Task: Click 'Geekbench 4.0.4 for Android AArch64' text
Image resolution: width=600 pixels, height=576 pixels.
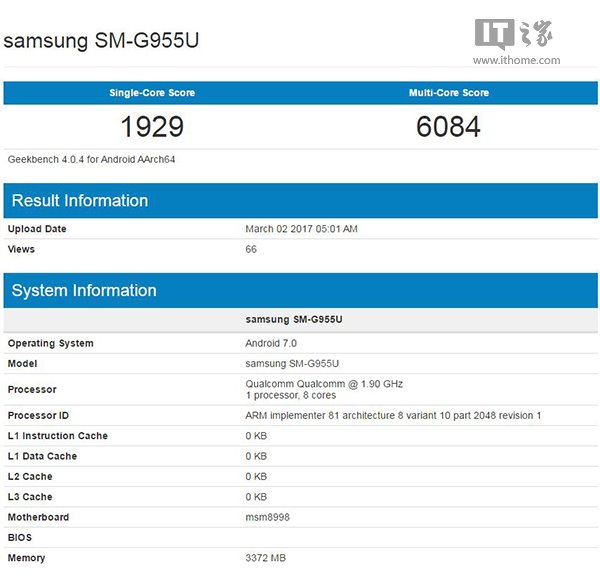Action: click(x=91, y=159)
